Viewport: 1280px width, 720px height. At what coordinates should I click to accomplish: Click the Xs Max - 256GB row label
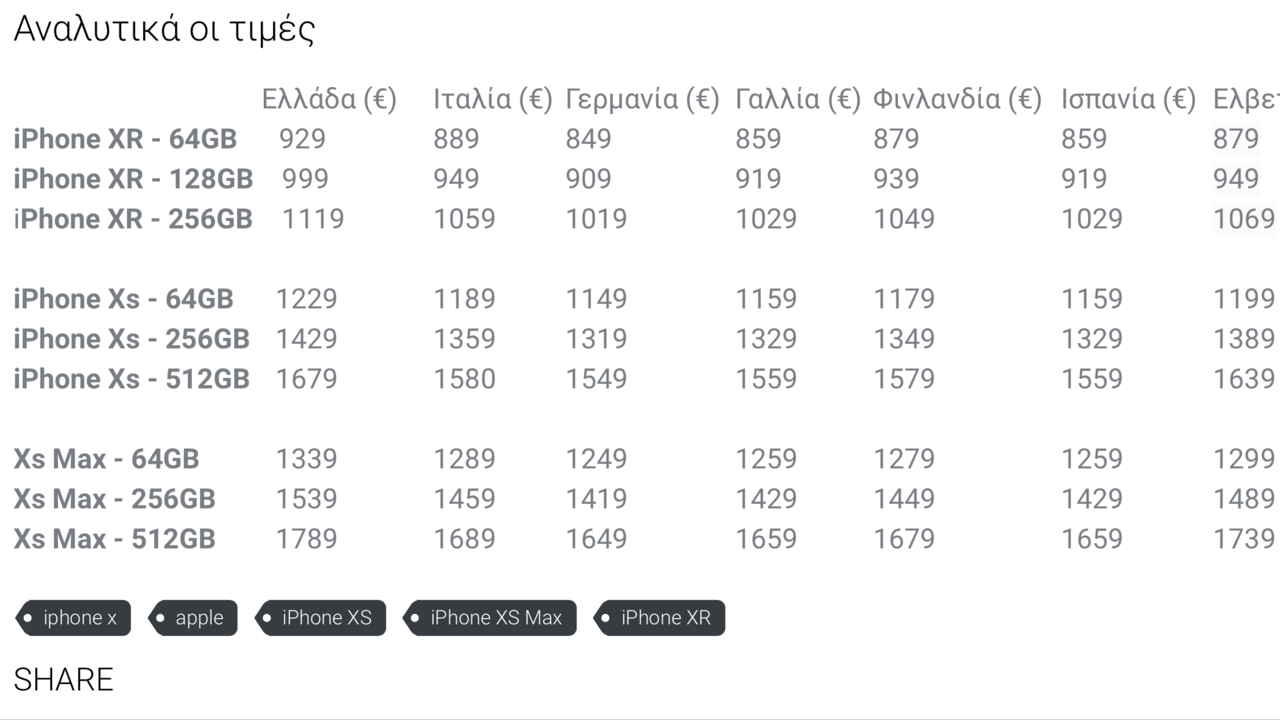114,499
